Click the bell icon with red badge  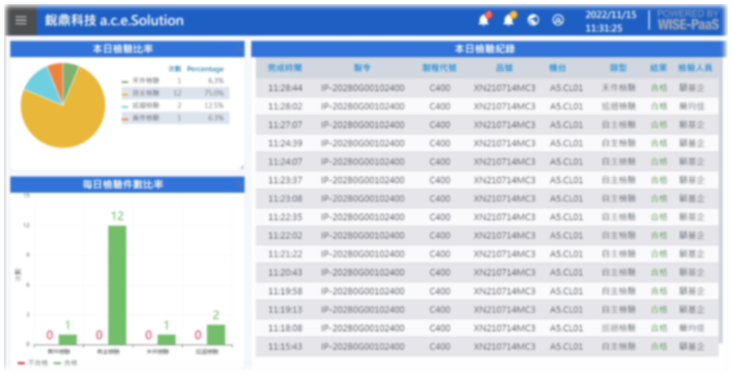pos(484,20)
